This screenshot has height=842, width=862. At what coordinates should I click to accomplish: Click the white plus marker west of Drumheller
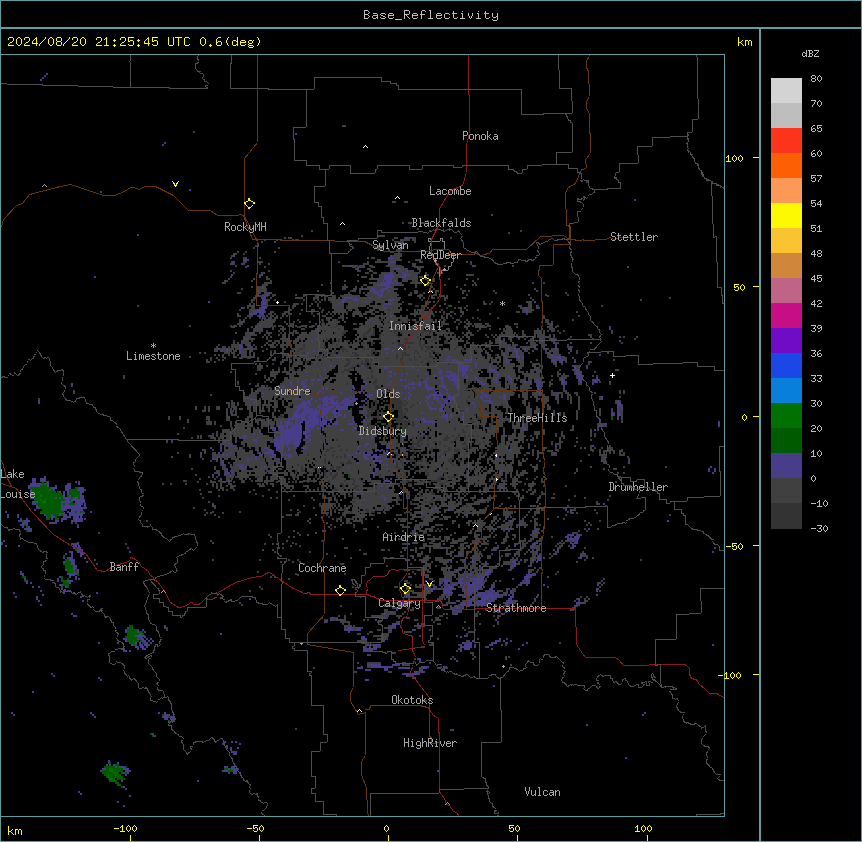612,375
